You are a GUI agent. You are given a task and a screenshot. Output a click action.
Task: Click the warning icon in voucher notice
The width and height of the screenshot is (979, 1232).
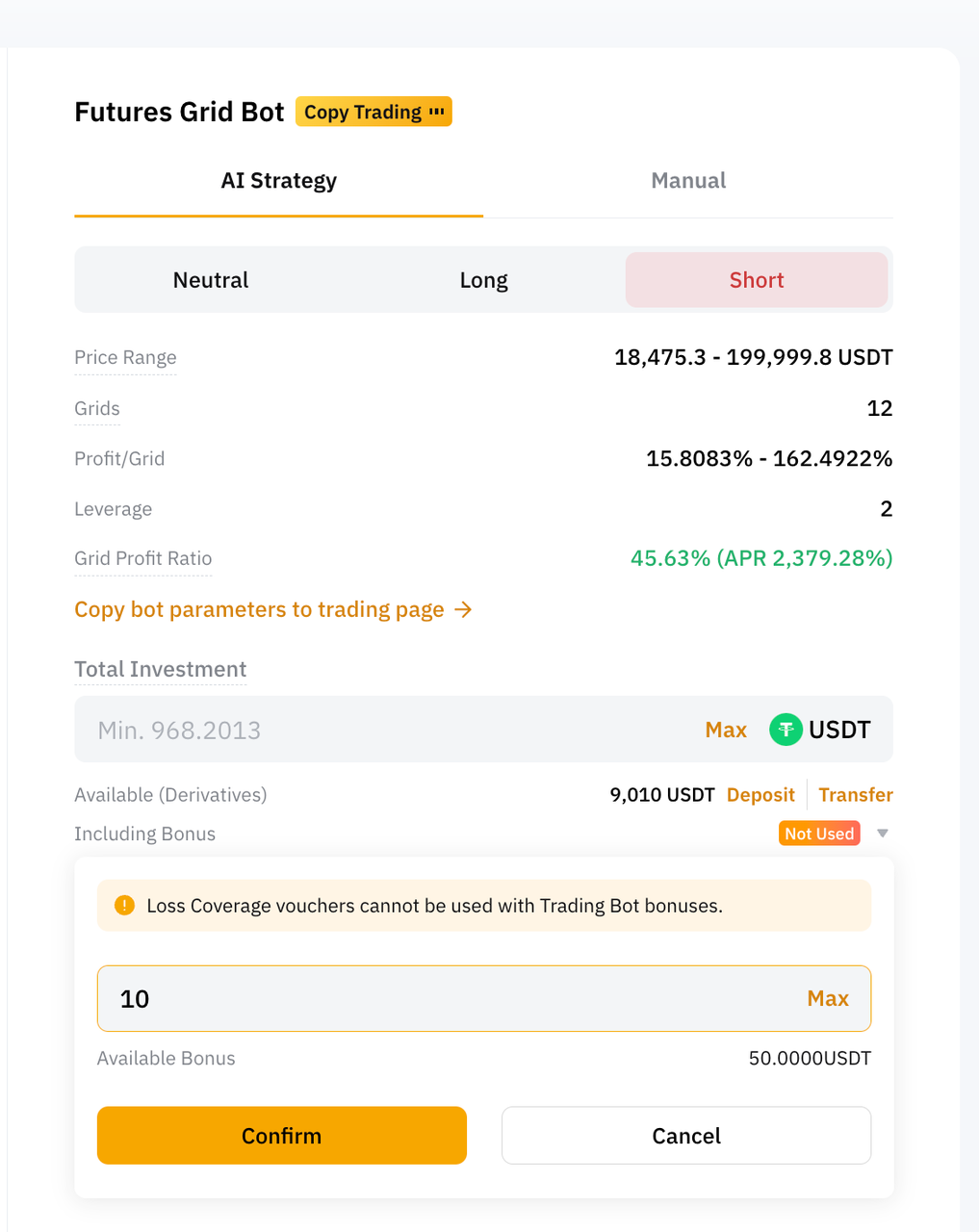click(x=124, y=906)
